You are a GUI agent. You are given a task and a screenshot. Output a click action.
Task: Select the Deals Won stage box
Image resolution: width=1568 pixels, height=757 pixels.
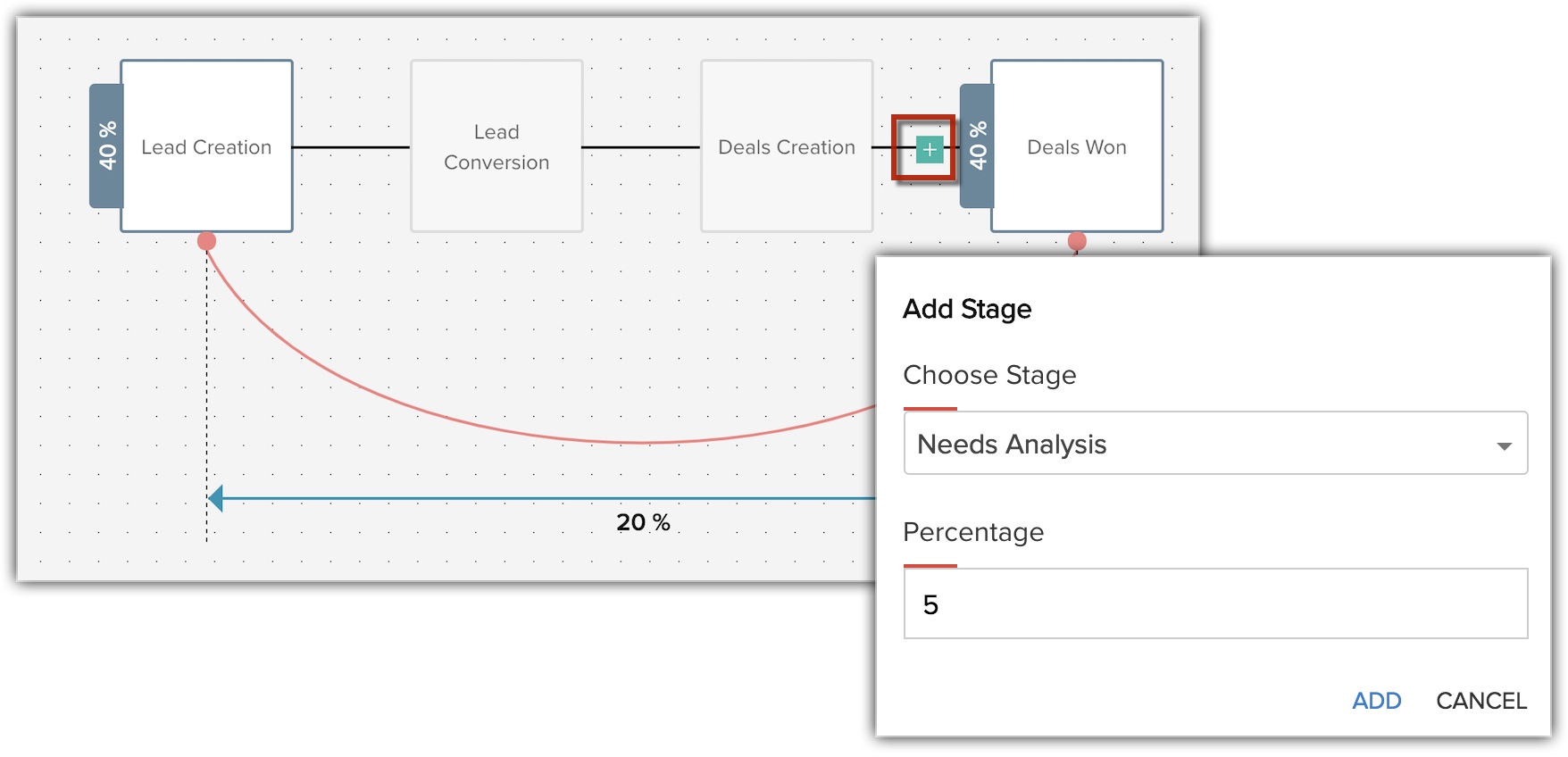[1077, 146]
